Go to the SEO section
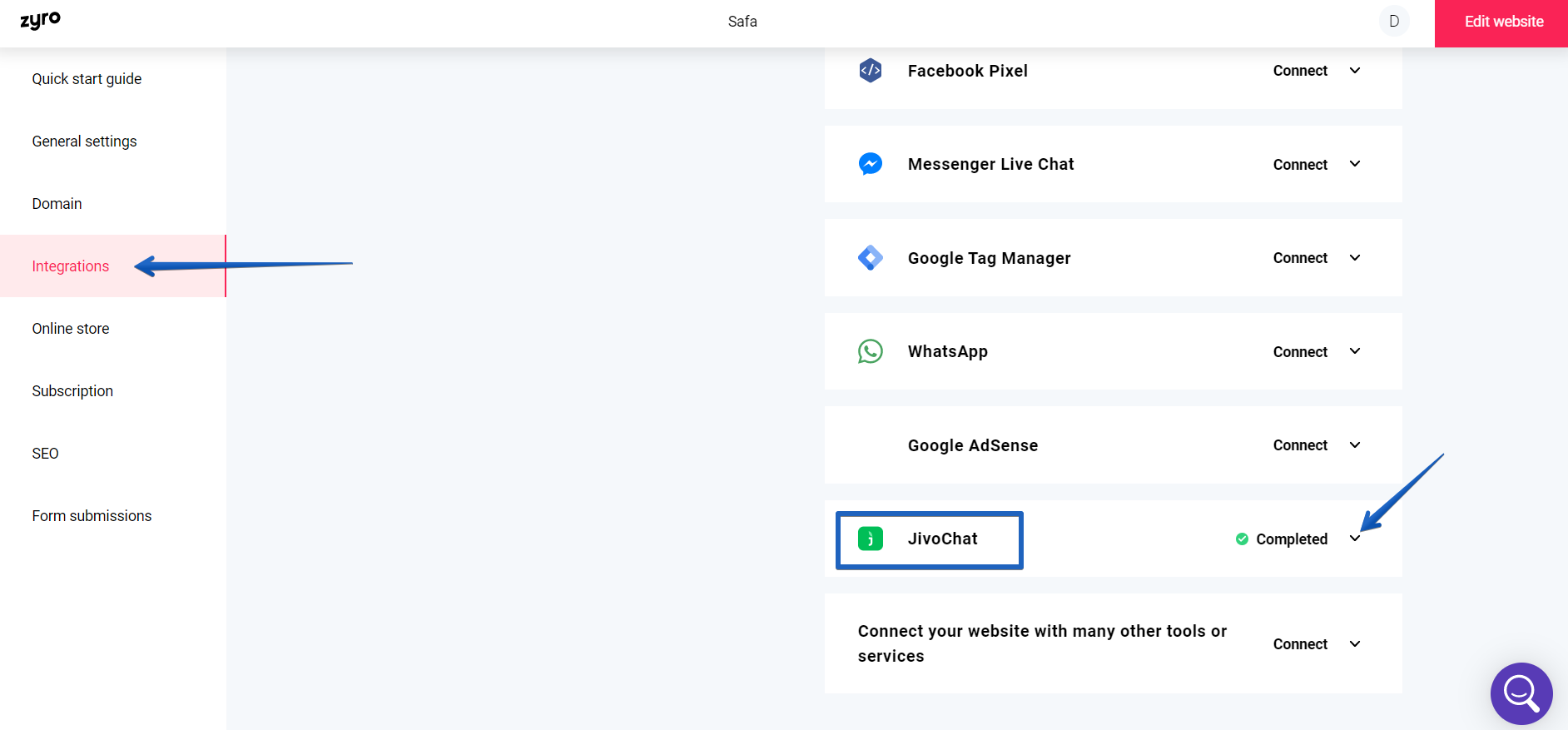The image size is (1568, 730). [x=113, y=454]
